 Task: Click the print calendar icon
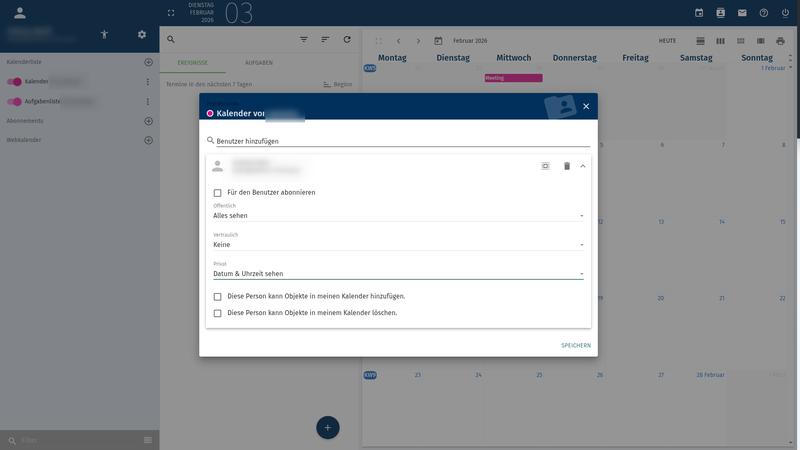pyautogui.click(x=782, y=41)
